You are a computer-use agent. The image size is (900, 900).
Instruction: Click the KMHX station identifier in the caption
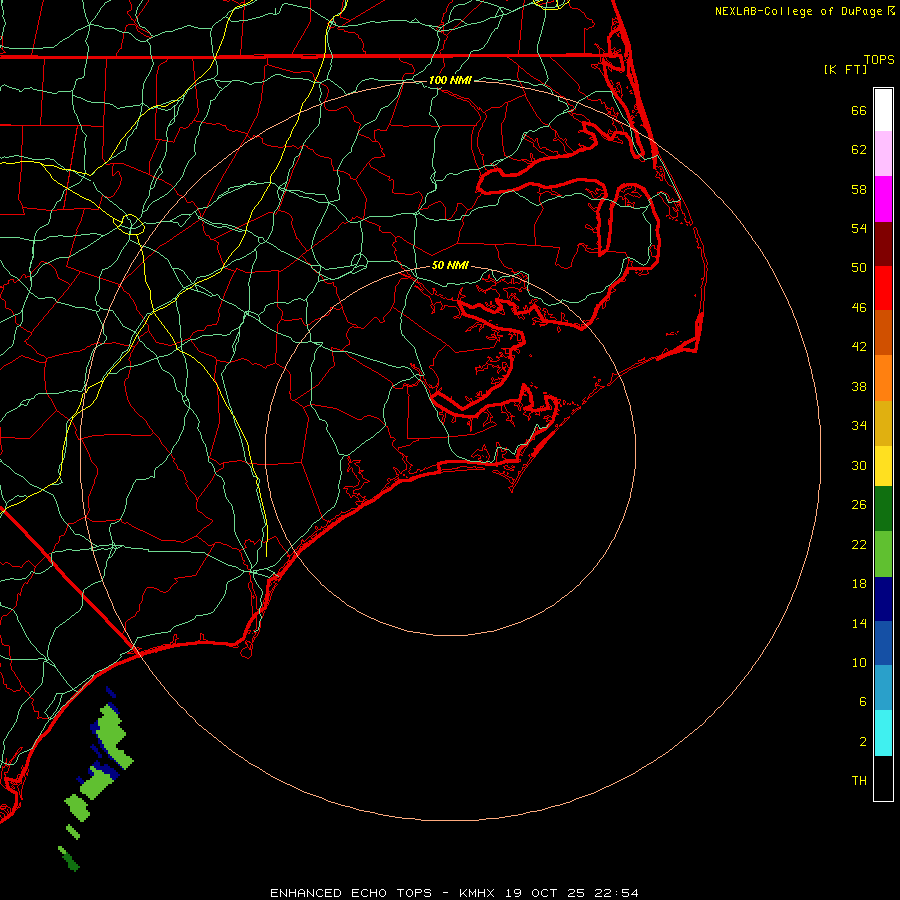click(479, 893)
